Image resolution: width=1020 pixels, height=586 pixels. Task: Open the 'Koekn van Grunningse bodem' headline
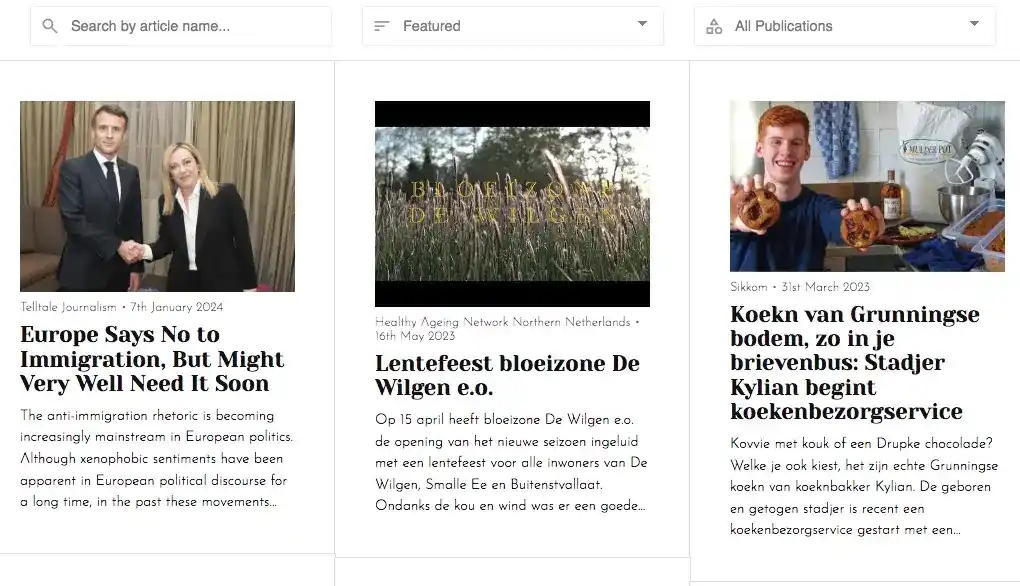tap(855, 364)
